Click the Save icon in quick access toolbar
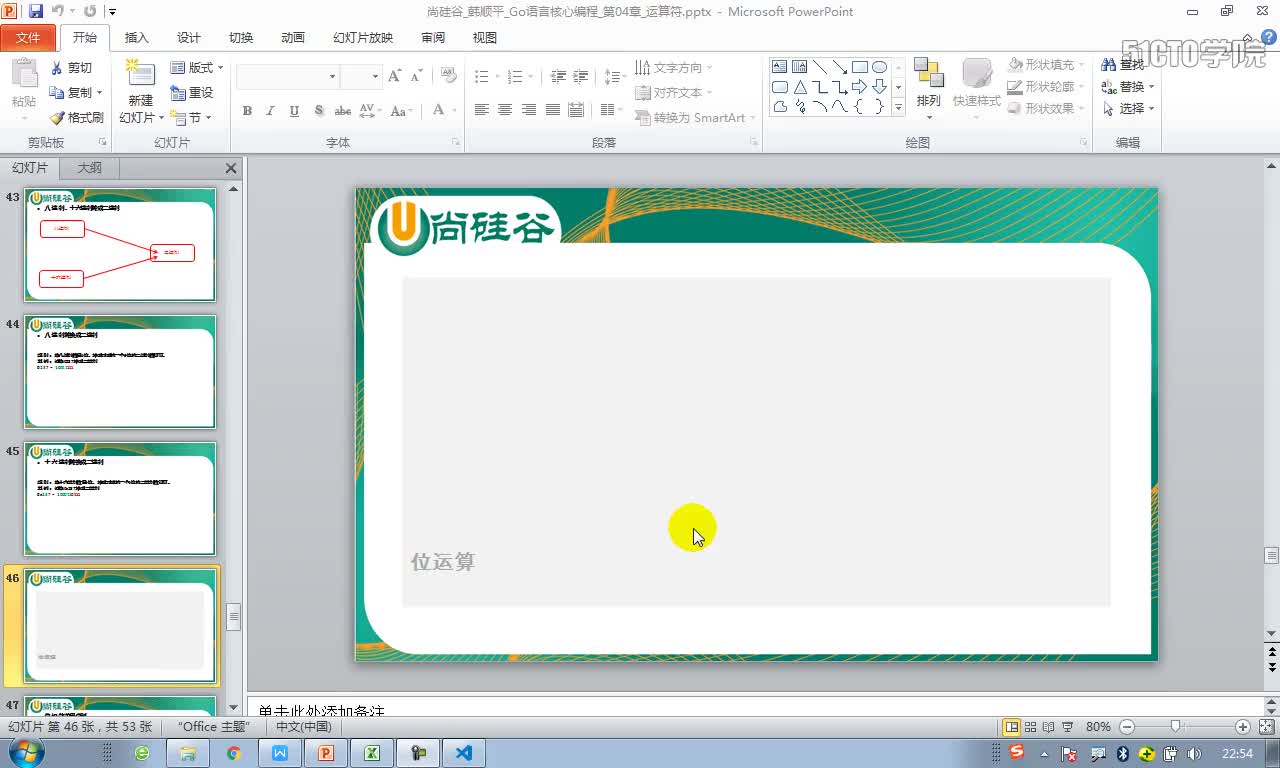Viewport: 1280px width, 768px height. click(36, 11)
